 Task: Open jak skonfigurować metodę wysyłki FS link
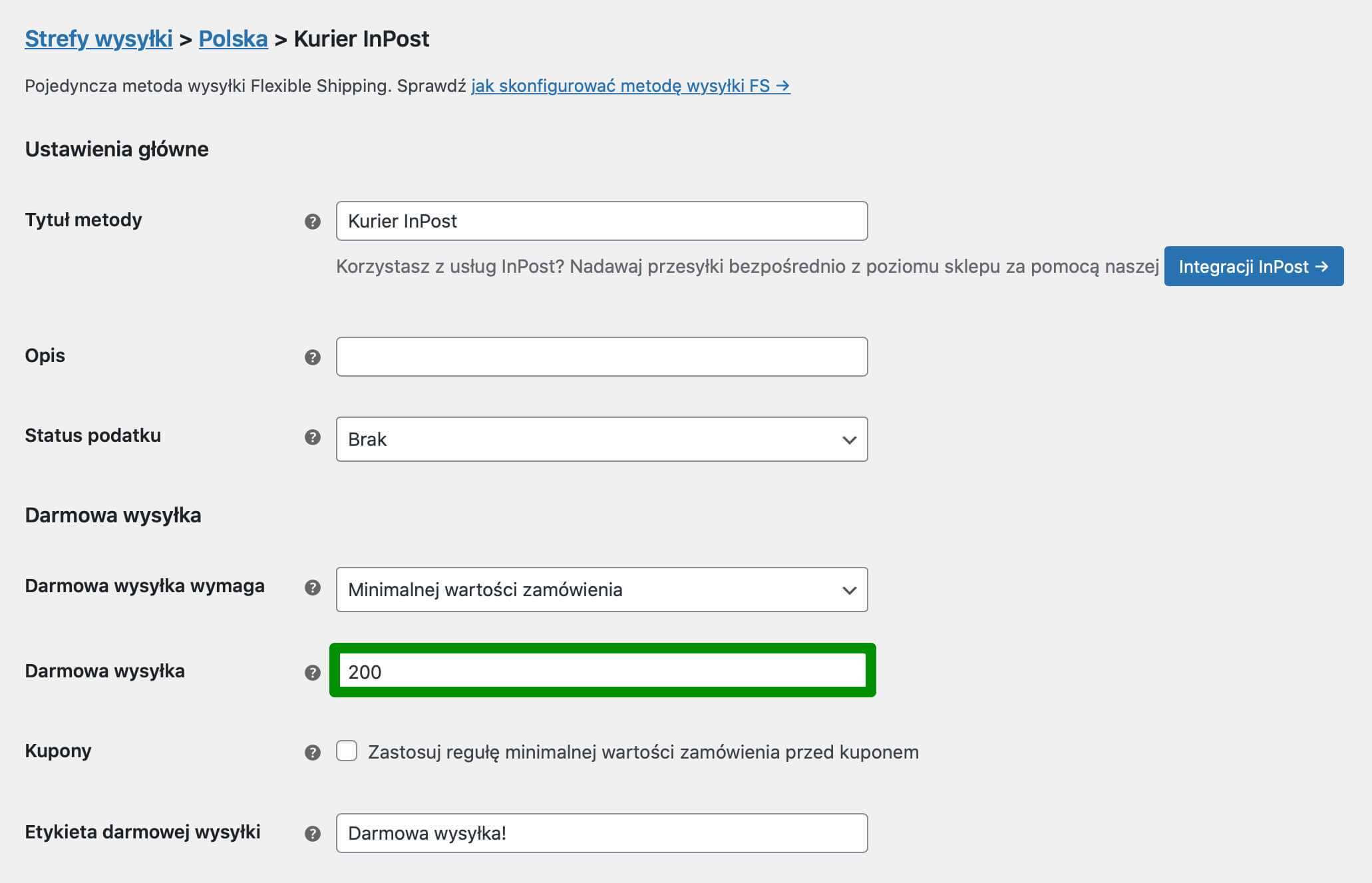(x=631, y=86)
